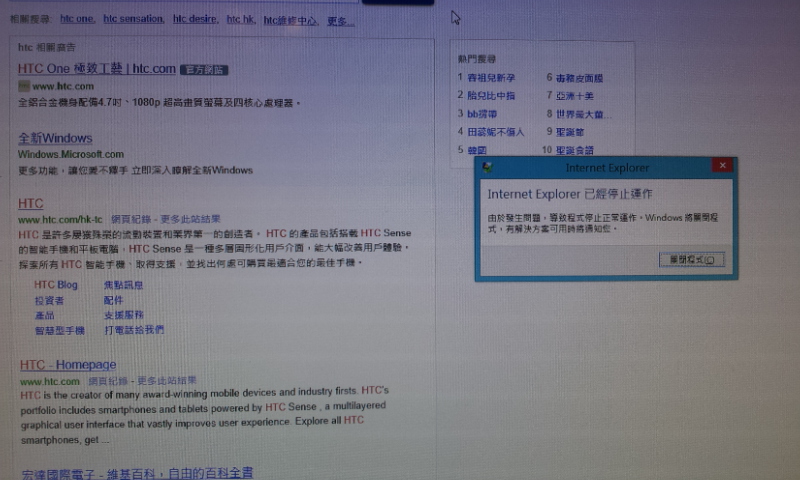Open the related search 'htc維修中心'
800x480 pixels.
pos(290,20)
